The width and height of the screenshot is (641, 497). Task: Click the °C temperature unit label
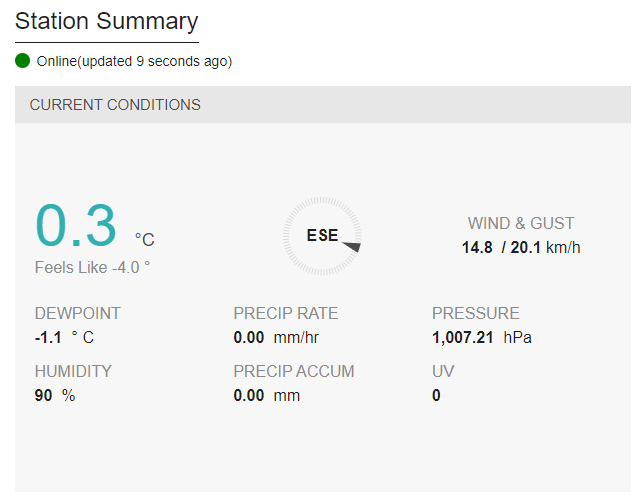click(x=145, y=240)
